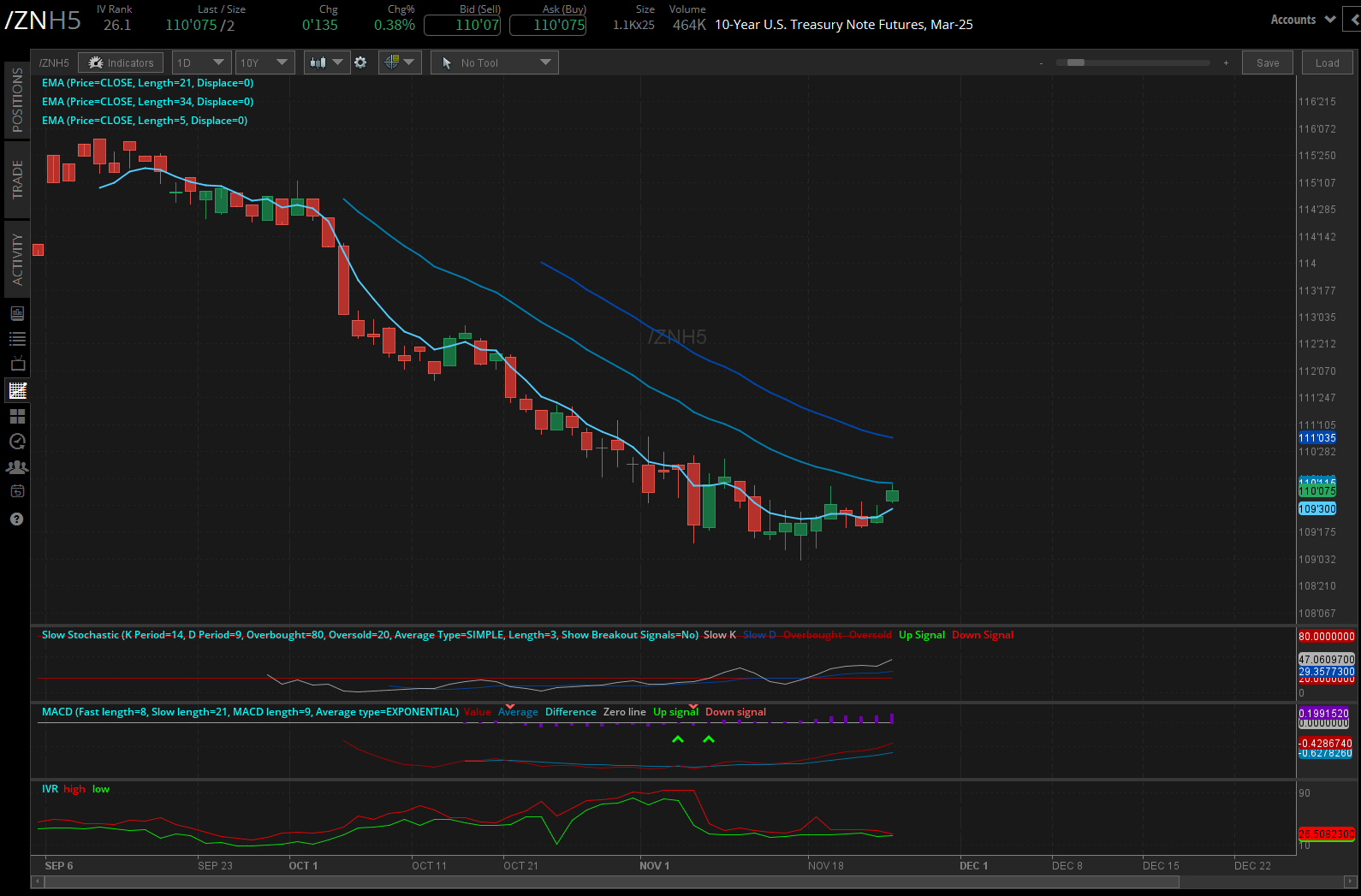Click the large /ZNH5 ticker symbol header
The image size is (1361, 896).
(43, 21)
